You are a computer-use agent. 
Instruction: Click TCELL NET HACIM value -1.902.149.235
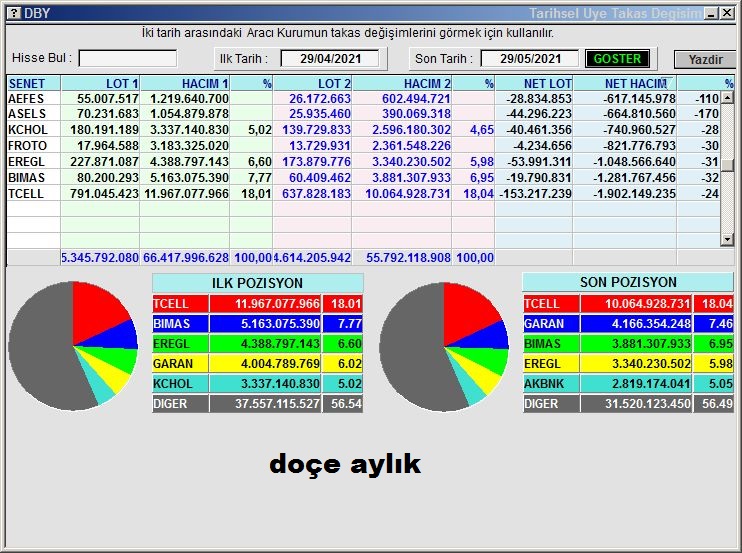(635, 194)
